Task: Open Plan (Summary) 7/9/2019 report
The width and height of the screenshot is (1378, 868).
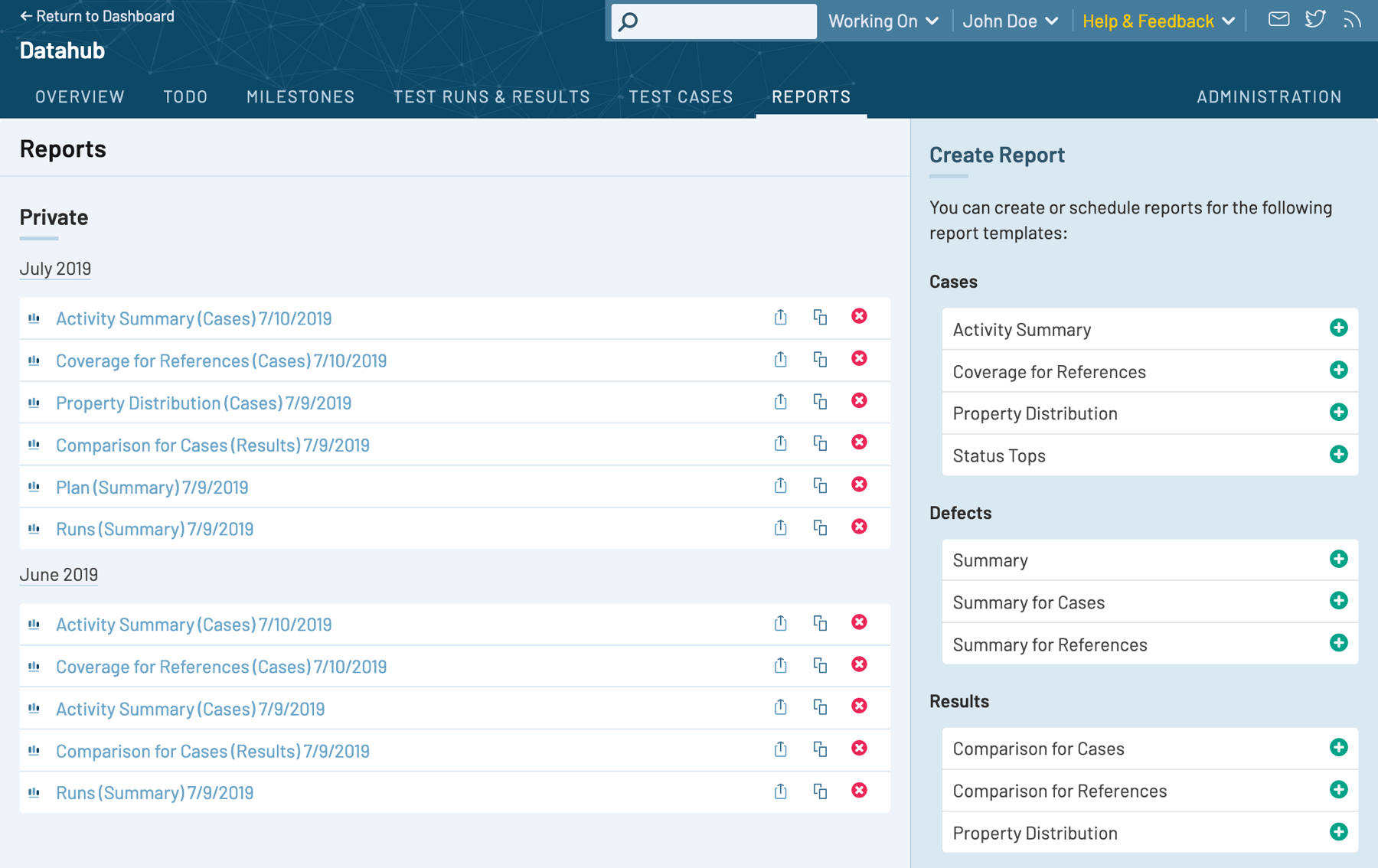Action: pyautogui.click(x=152, y=487)
